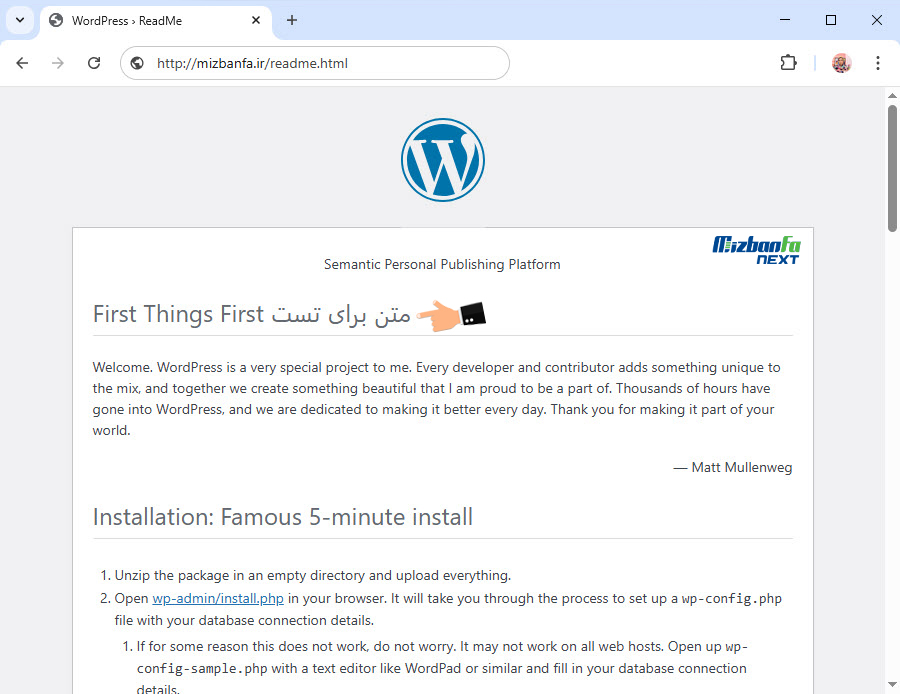Open the wp-admin/install.php link
900x694 pixels.
(218, 599)
